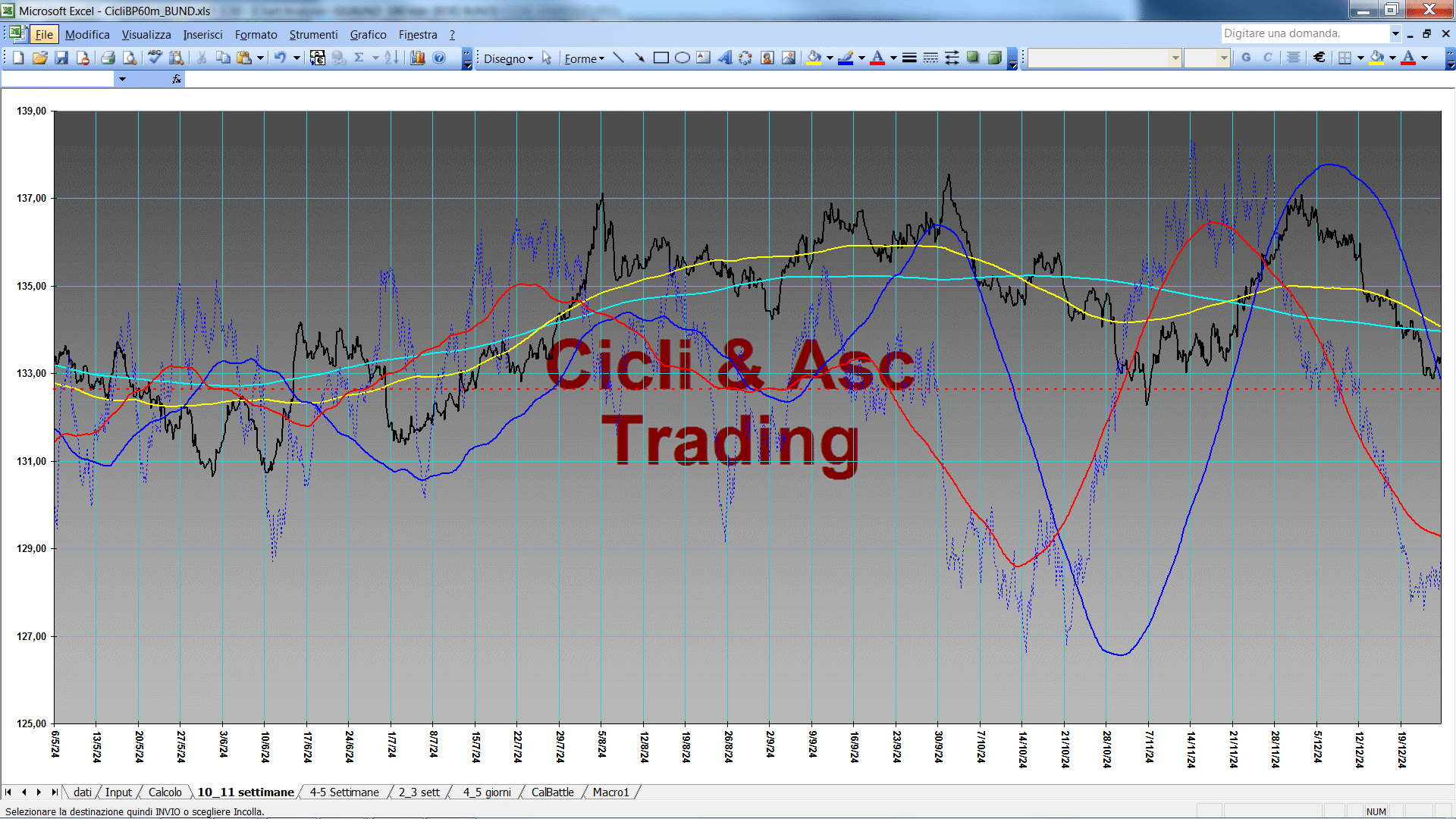Click the Open file folder icon
Screen dimensions: 1456x819
(40, 58)
